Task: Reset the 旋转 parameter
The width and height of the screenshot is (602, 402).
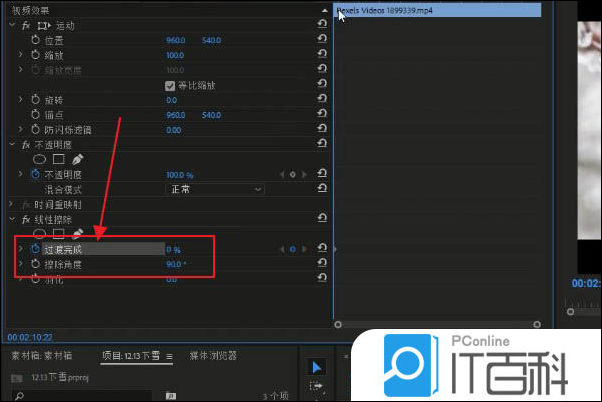Action: [x=322, y=98]
